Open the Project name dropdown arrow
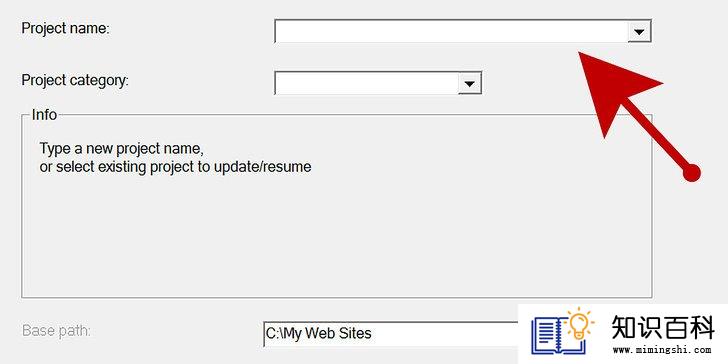 [x=639, y=32]
